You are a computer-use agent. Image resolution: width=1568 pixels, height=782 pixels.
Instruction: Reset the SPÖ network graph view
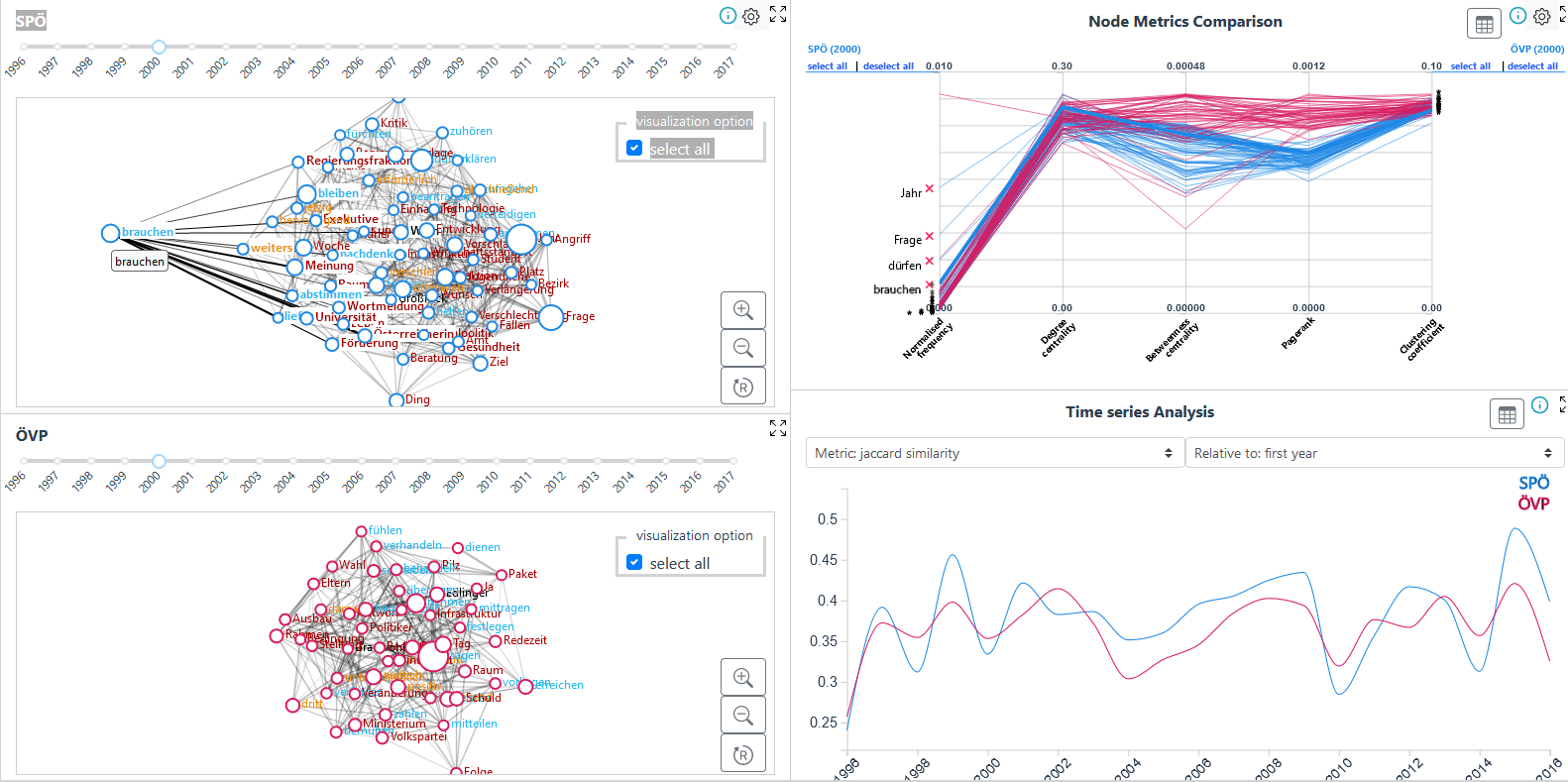pos(743,387)
